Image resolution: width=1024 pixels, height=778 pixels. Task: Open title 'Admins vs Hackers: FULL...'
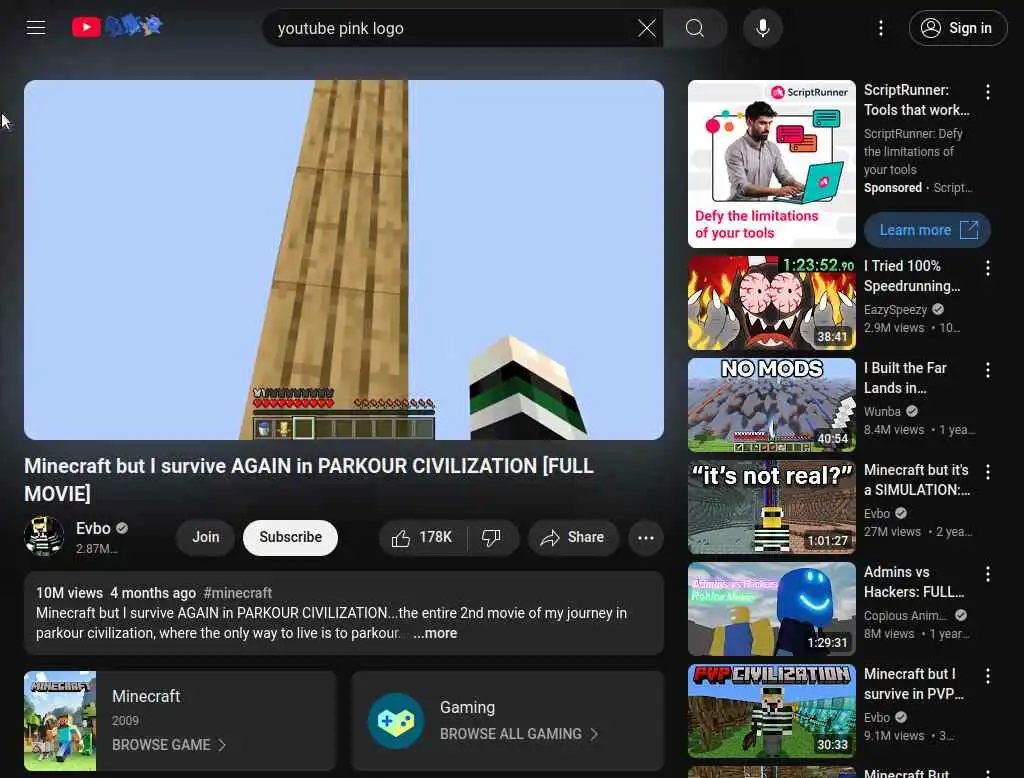[914, 581]
